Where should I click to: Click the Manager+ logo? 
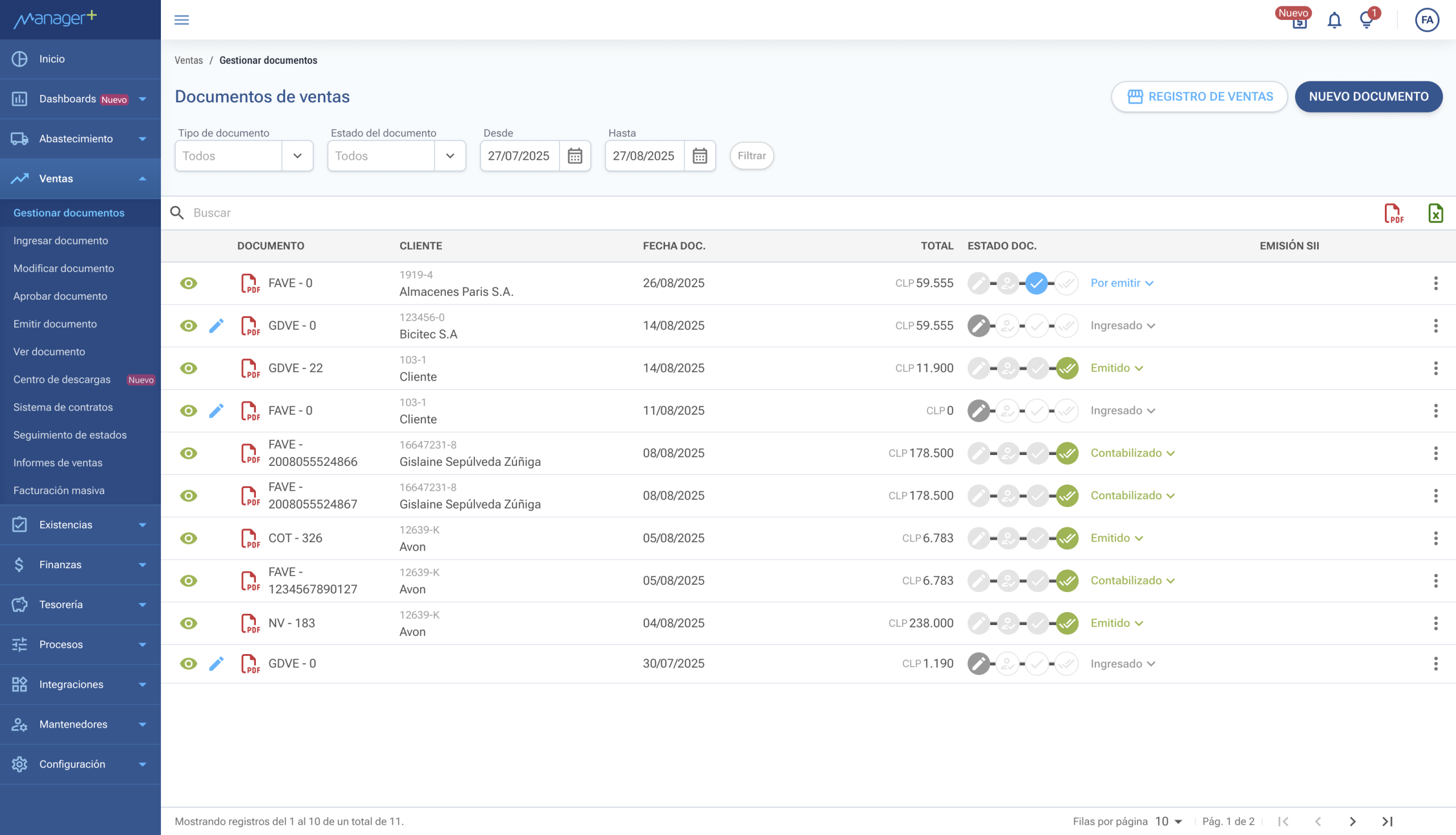[x=56, y=19]
